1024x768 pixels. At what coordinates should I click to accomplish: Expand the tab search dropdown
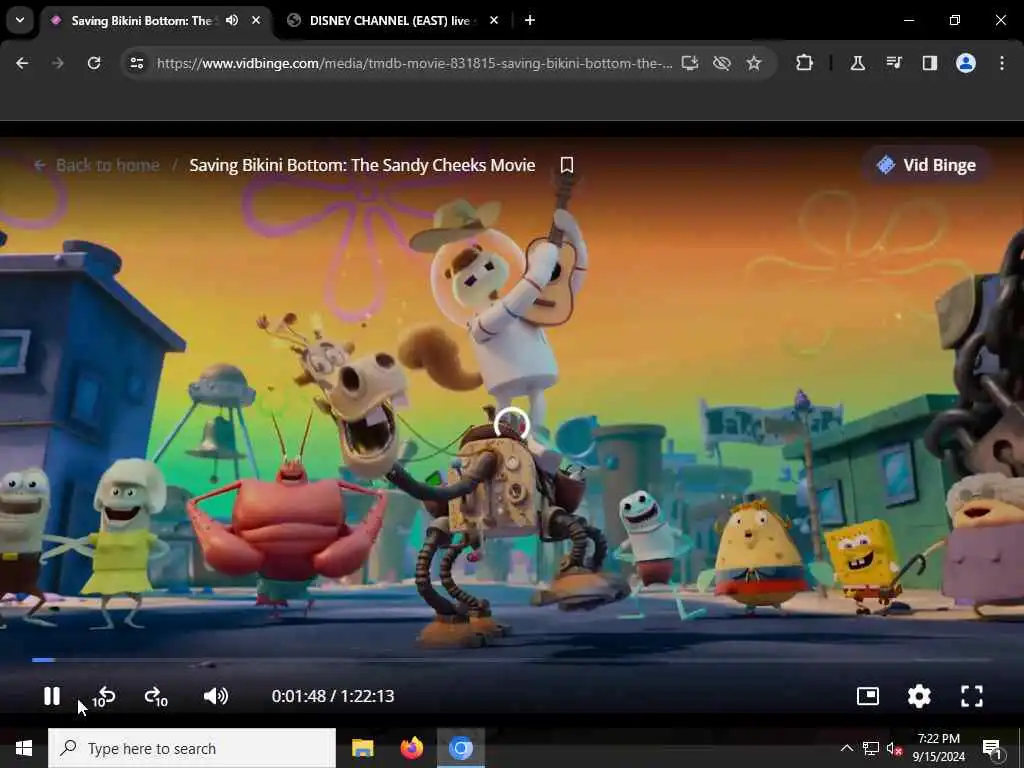pyautogui.click(x=20, y=20)
